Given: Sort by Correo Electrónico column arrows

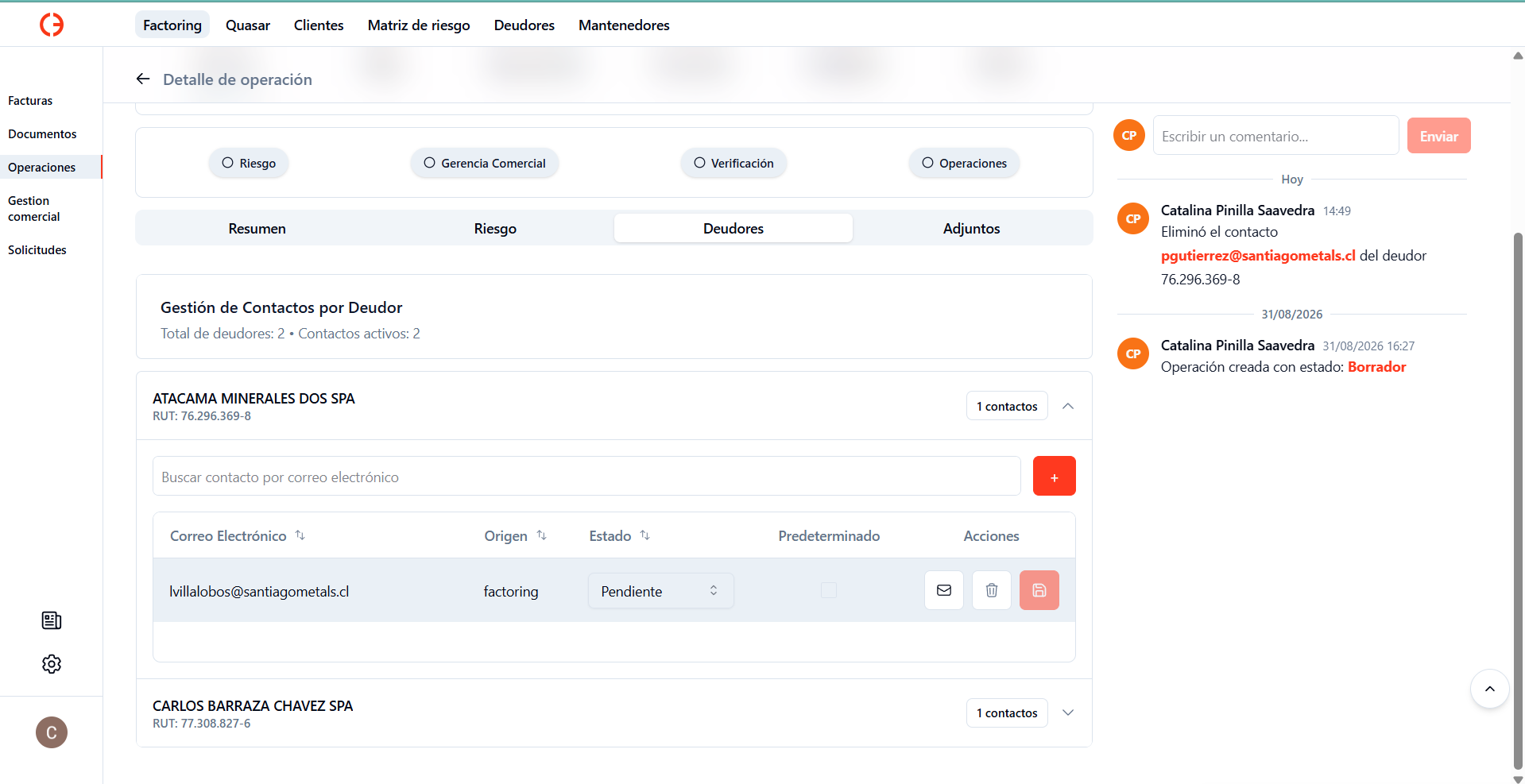Looking at the screenshot, I should click(x=300, y=535).
